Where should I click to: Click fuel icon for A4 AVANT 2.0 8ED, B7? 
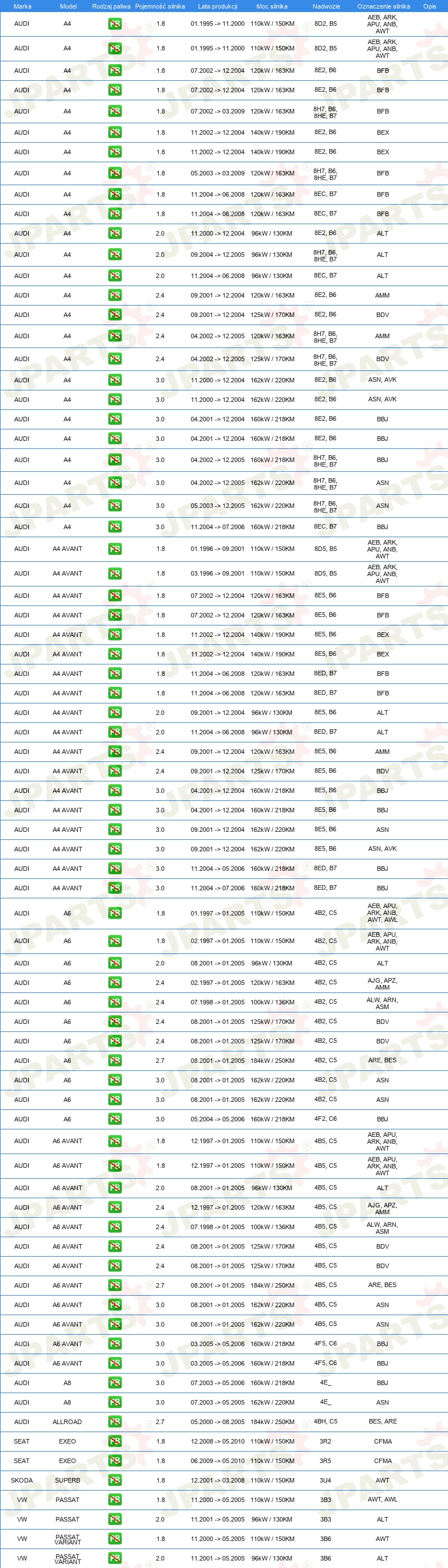point(115,732)
